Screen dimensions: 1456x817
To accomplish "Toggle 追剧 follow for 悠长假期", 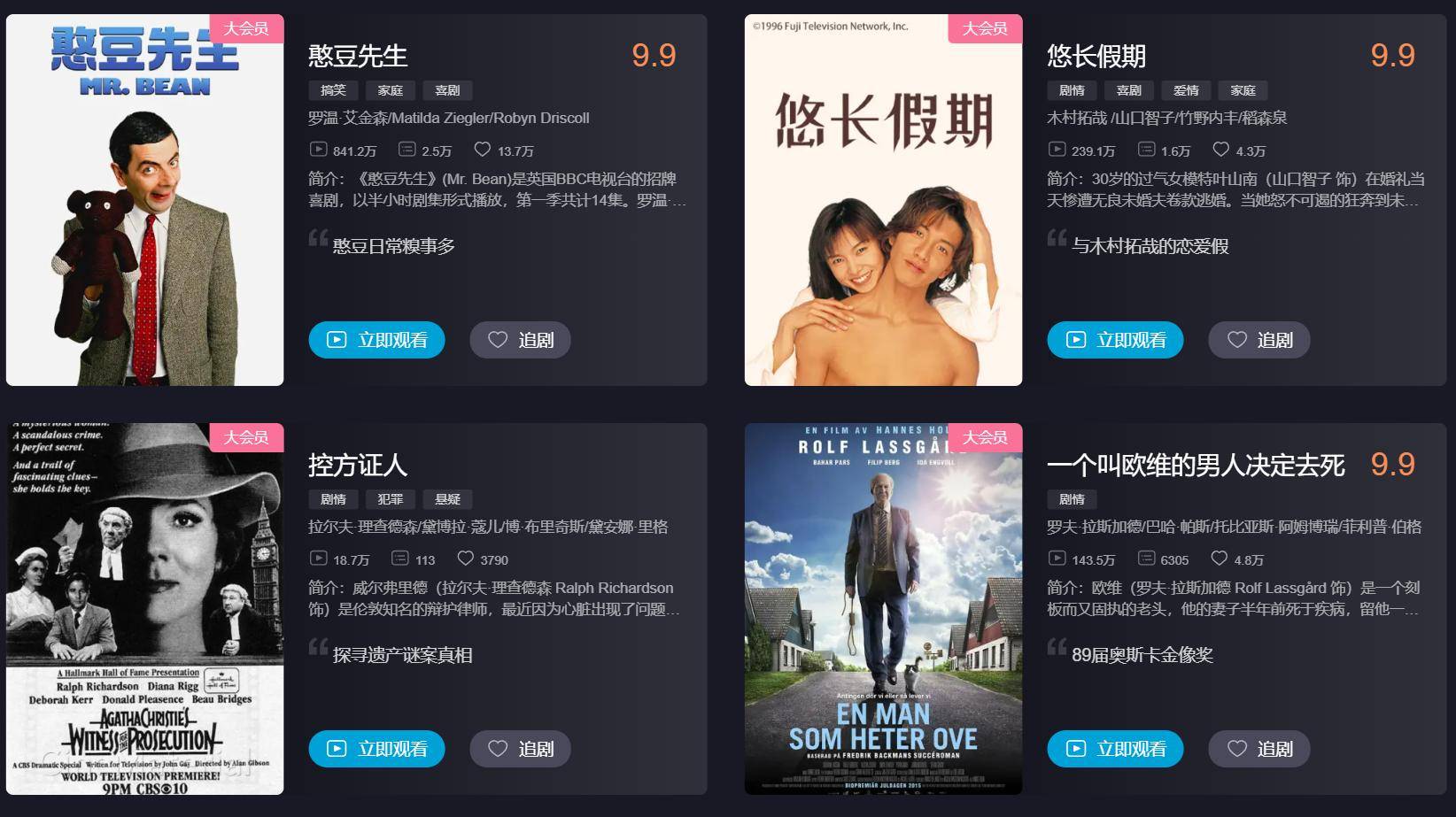I will tap(1259, 340).
